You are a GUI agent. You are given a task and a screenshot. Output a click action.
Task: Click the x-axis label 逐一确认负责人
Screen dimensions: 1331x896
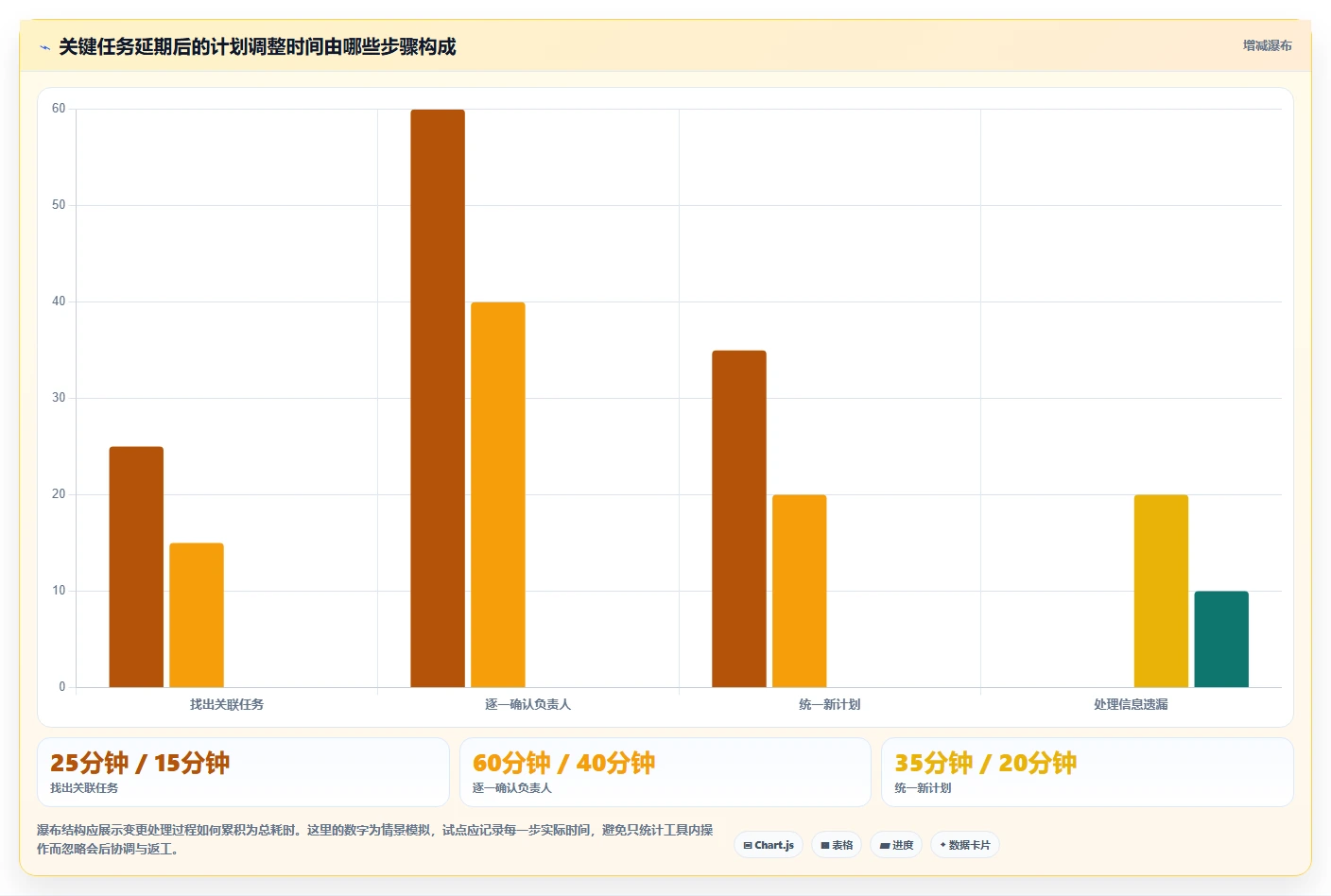(x=528, y=704)
